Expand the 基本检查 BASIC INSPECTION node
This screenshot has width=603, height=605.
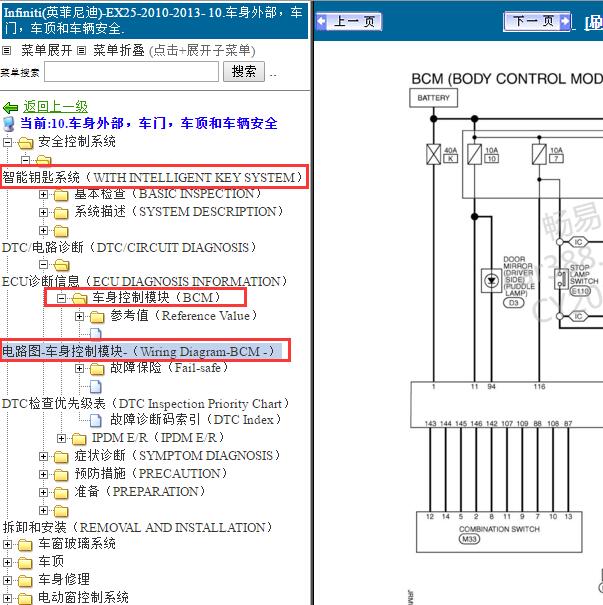[x=44, y=194]
